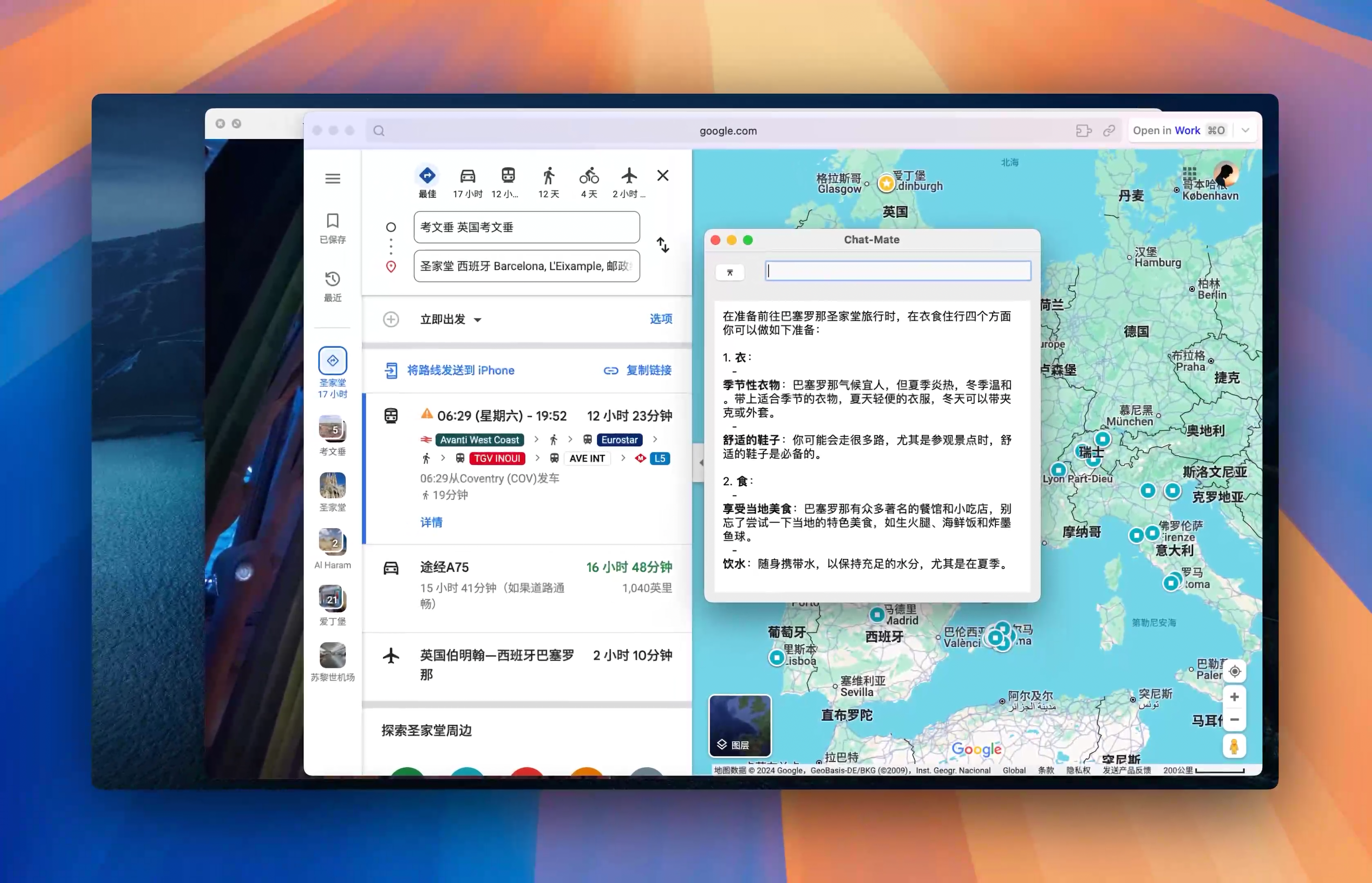Click the 苏黎世机场 sidebar thumbnail
The image size is (1372, 883).
332,655
